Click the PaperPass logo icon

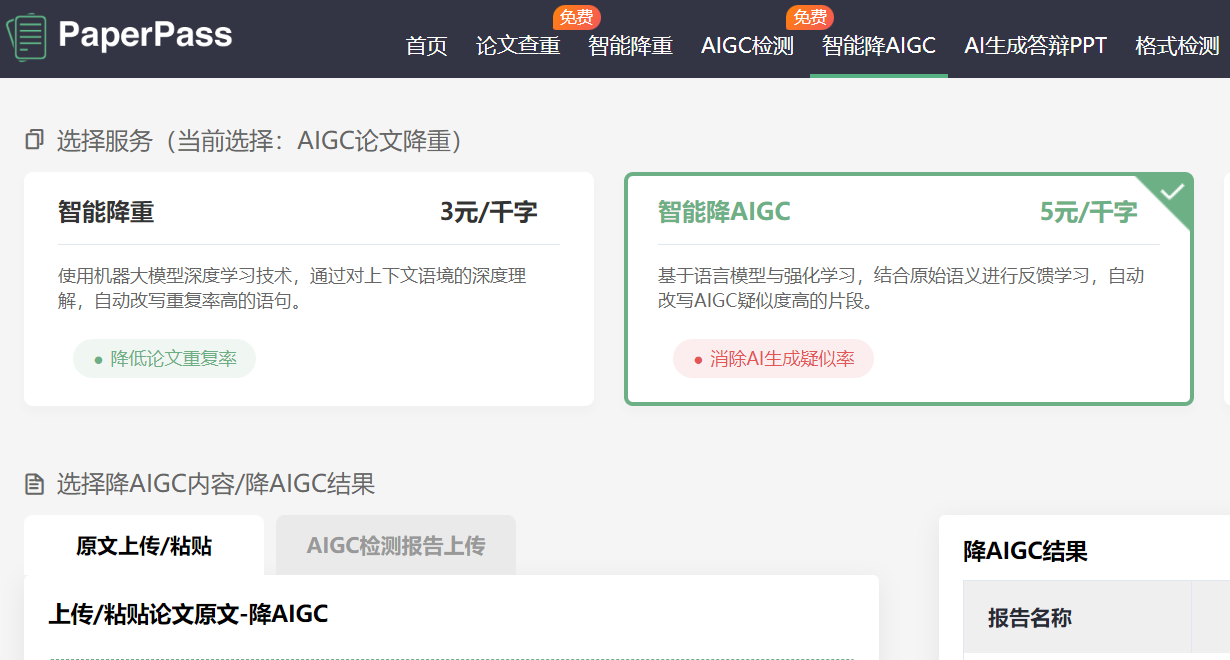pyautogui.click(x=27, y=37)
